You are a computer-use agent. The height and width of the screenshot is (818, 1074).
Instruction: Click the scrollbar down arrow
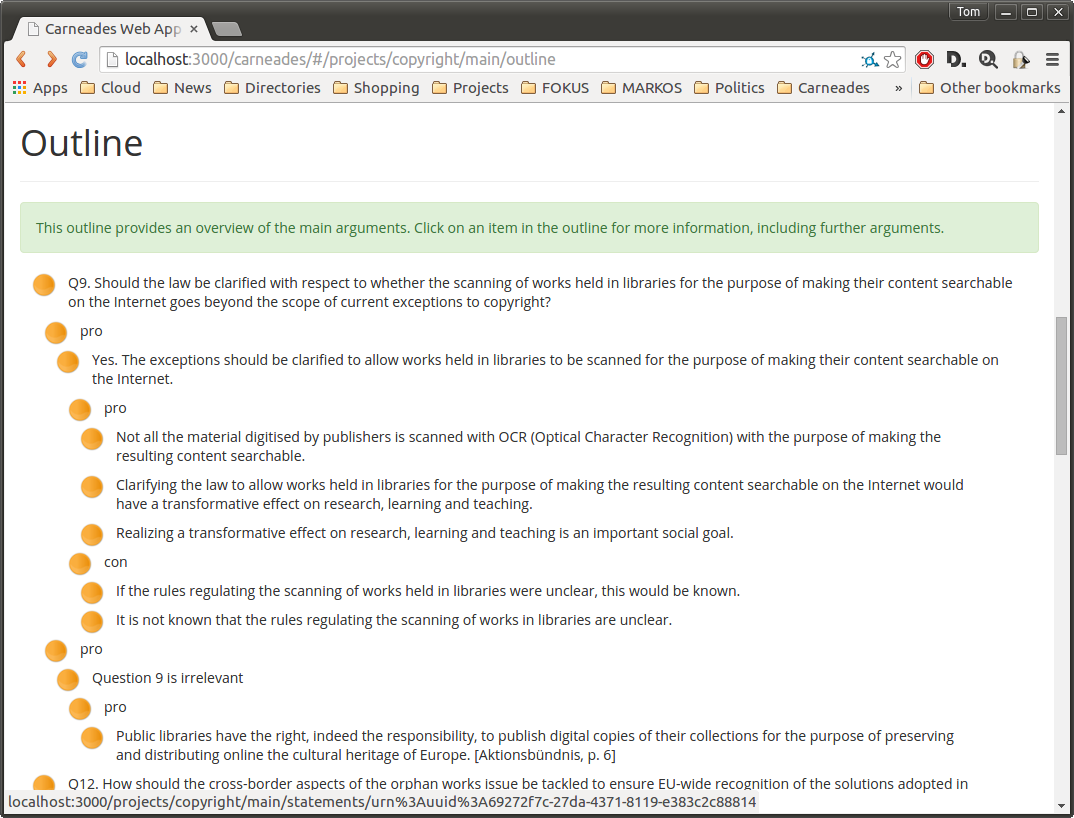click(1062, 806)
